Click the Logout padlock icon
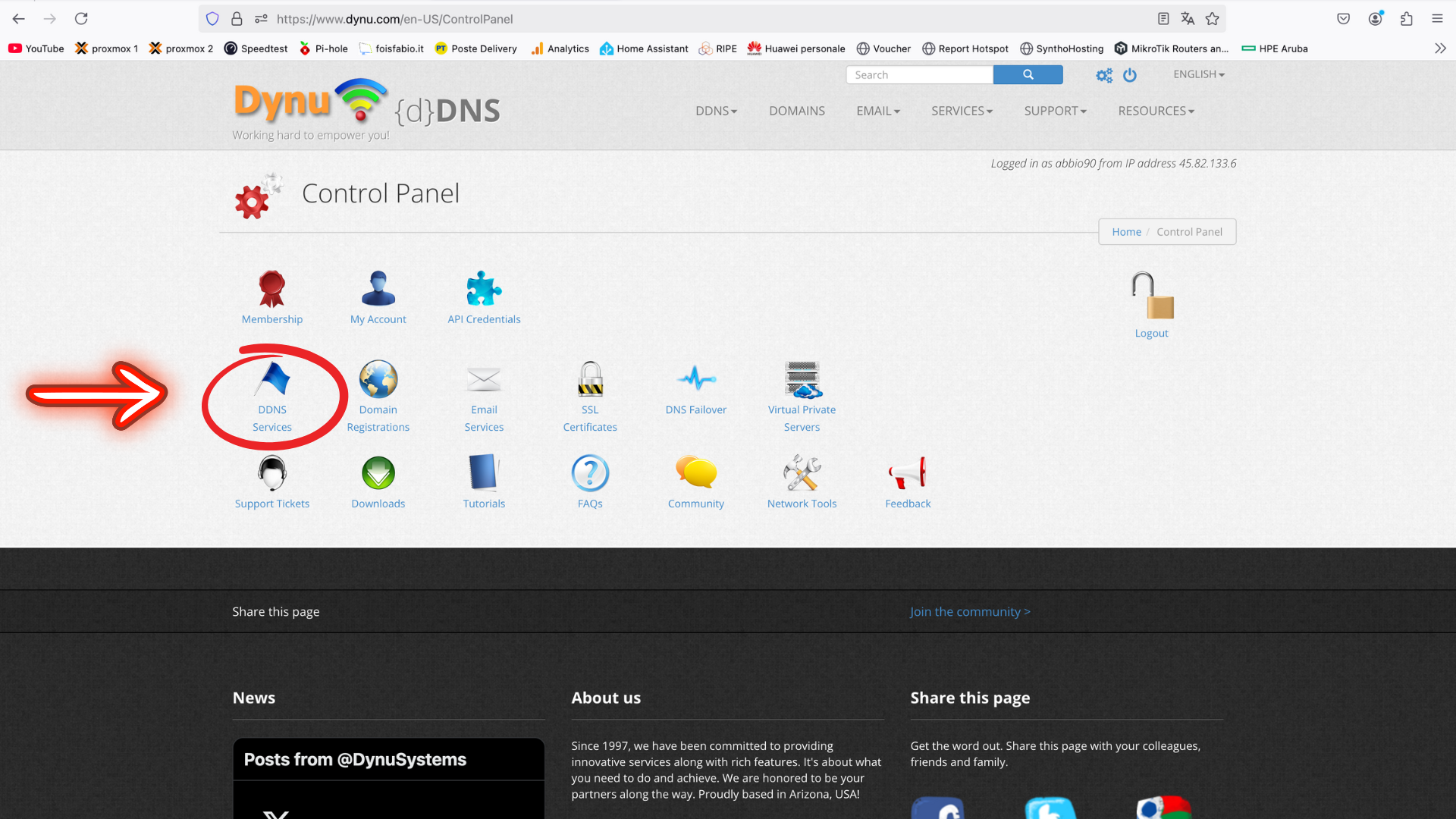This screenshot has height=819, width=1456. click(x=1152, y=295)
